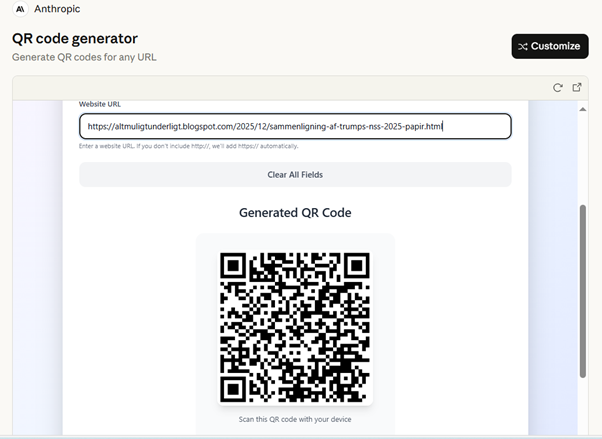Reload the preview with the refresh icon

557,88
